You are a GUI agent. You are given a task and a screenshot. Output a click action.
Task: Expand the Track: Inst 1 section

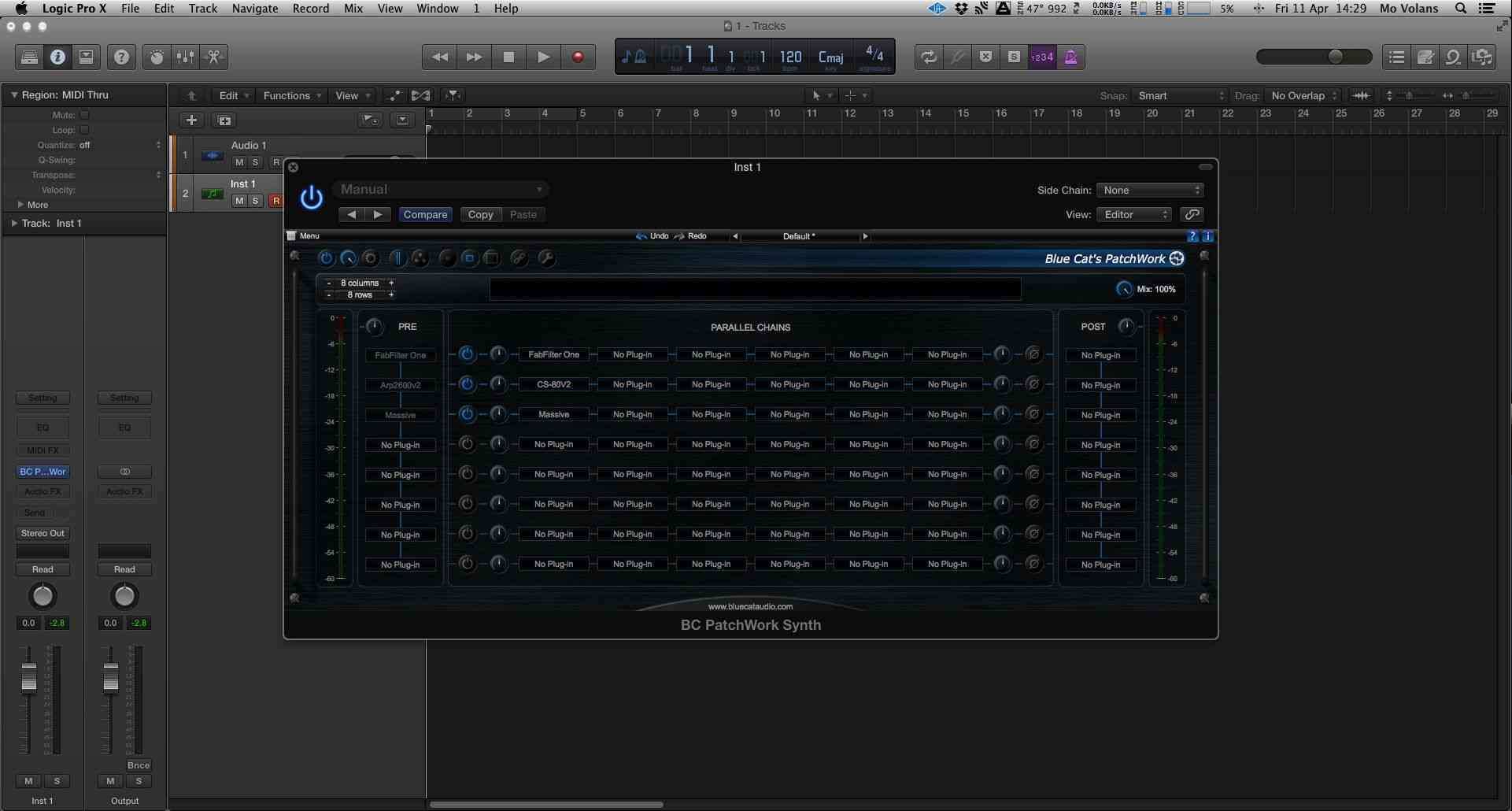(x=14, y=223)
